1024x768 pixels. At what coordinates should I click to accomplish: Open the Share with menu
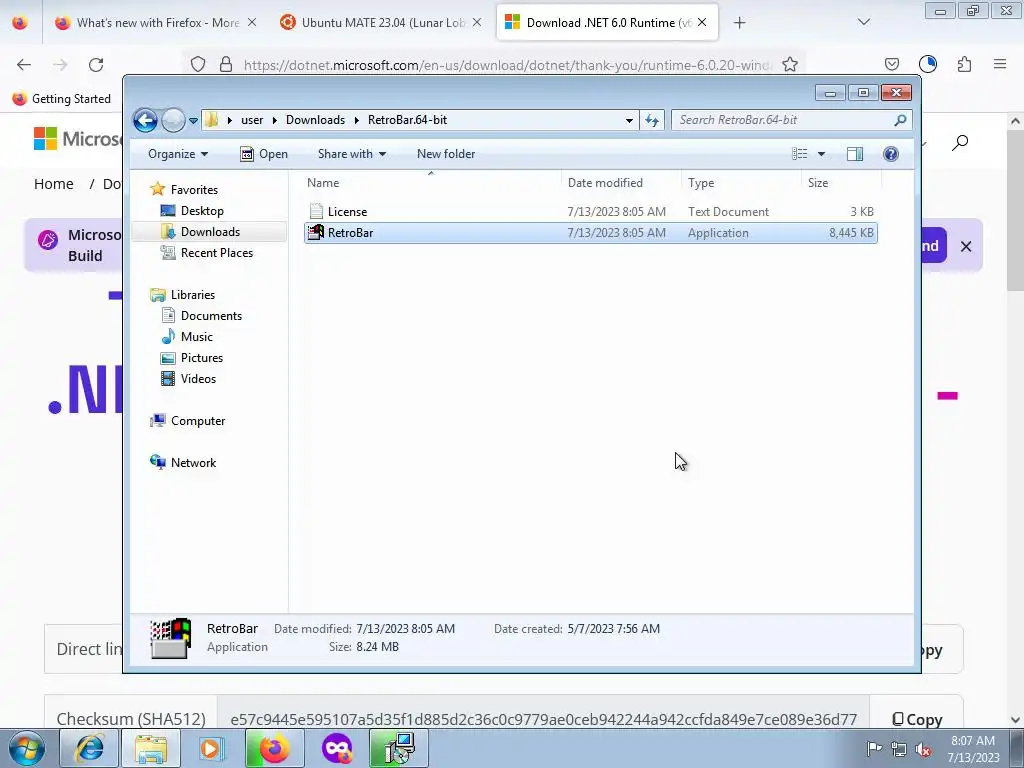[351, 154]
